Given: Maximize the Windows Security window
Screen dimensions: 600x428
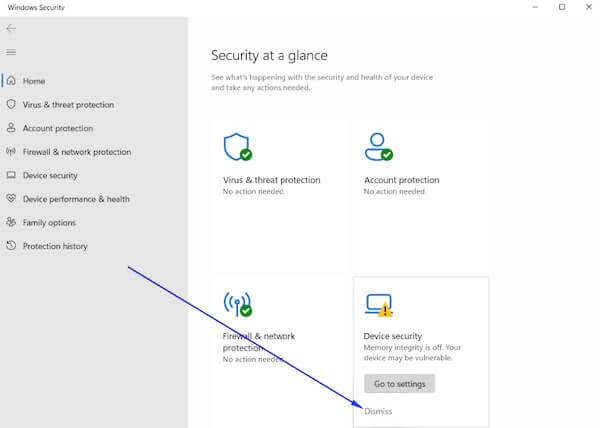Looking at the screenshot, I should click(562, 8).
